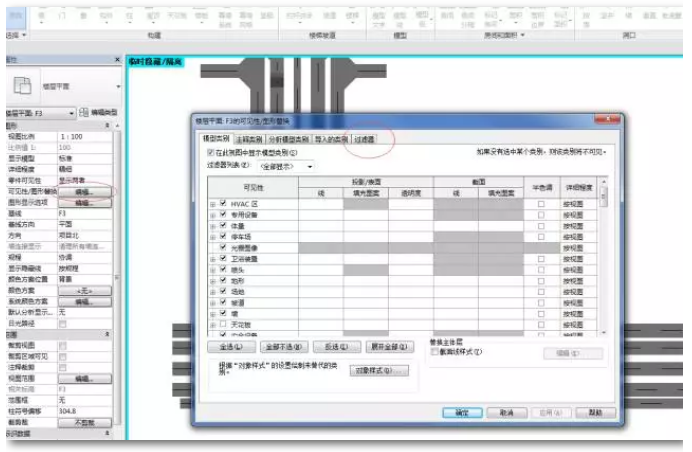Select the 场地 category row label
This screenshot has width=692, height=452.
tap(237, 292)
